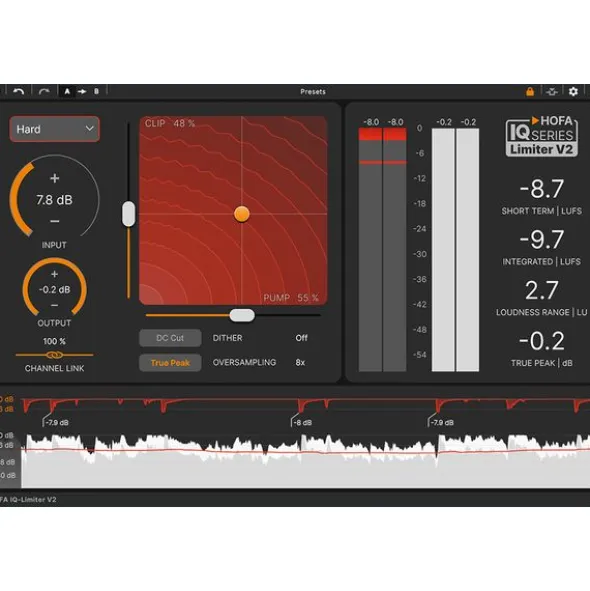Open the settings gear icon
Screen dimensions: 590x591
point(573,91)
